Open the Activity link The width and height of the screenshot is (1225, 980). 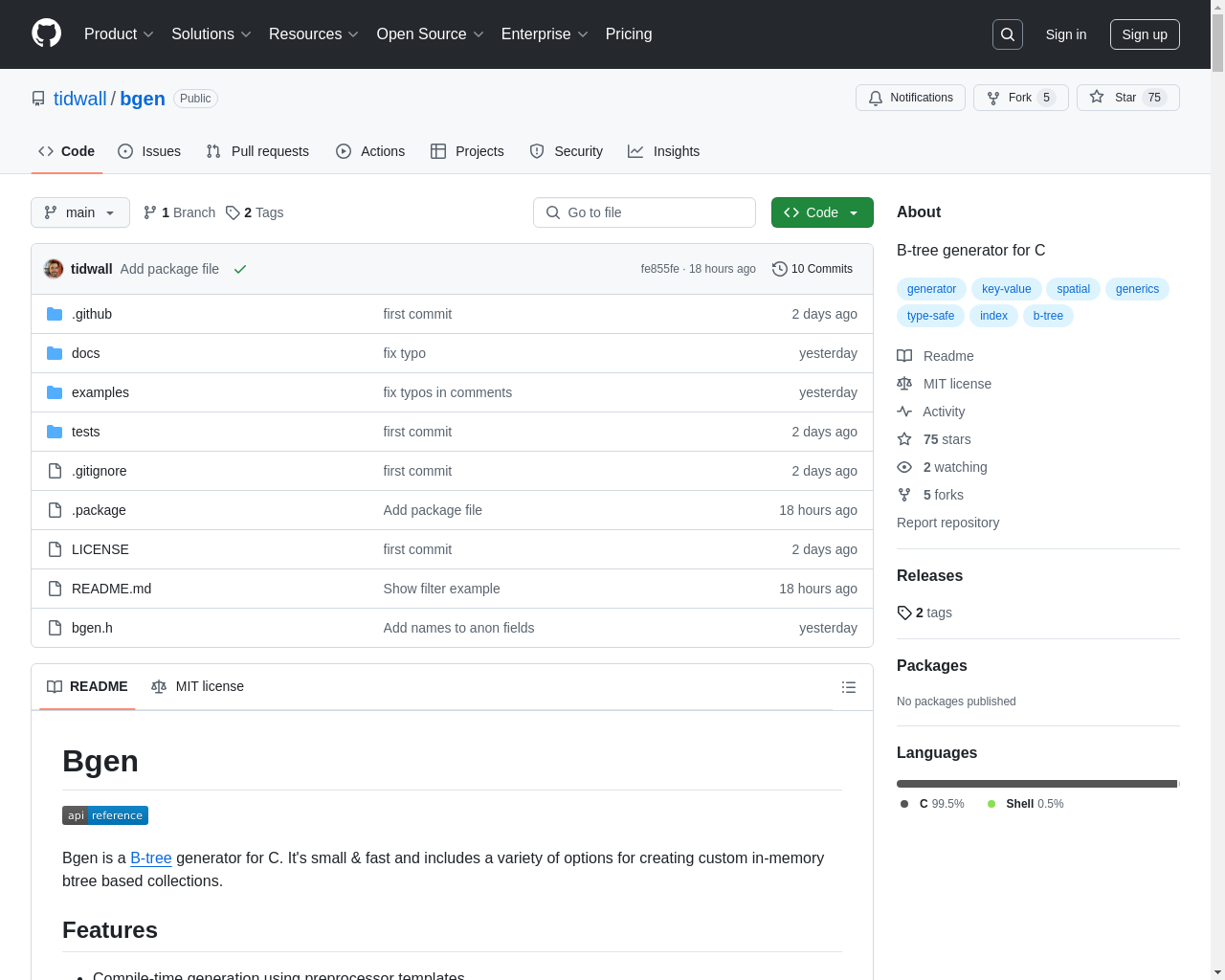pyautogui.click(x=930, y=412)
